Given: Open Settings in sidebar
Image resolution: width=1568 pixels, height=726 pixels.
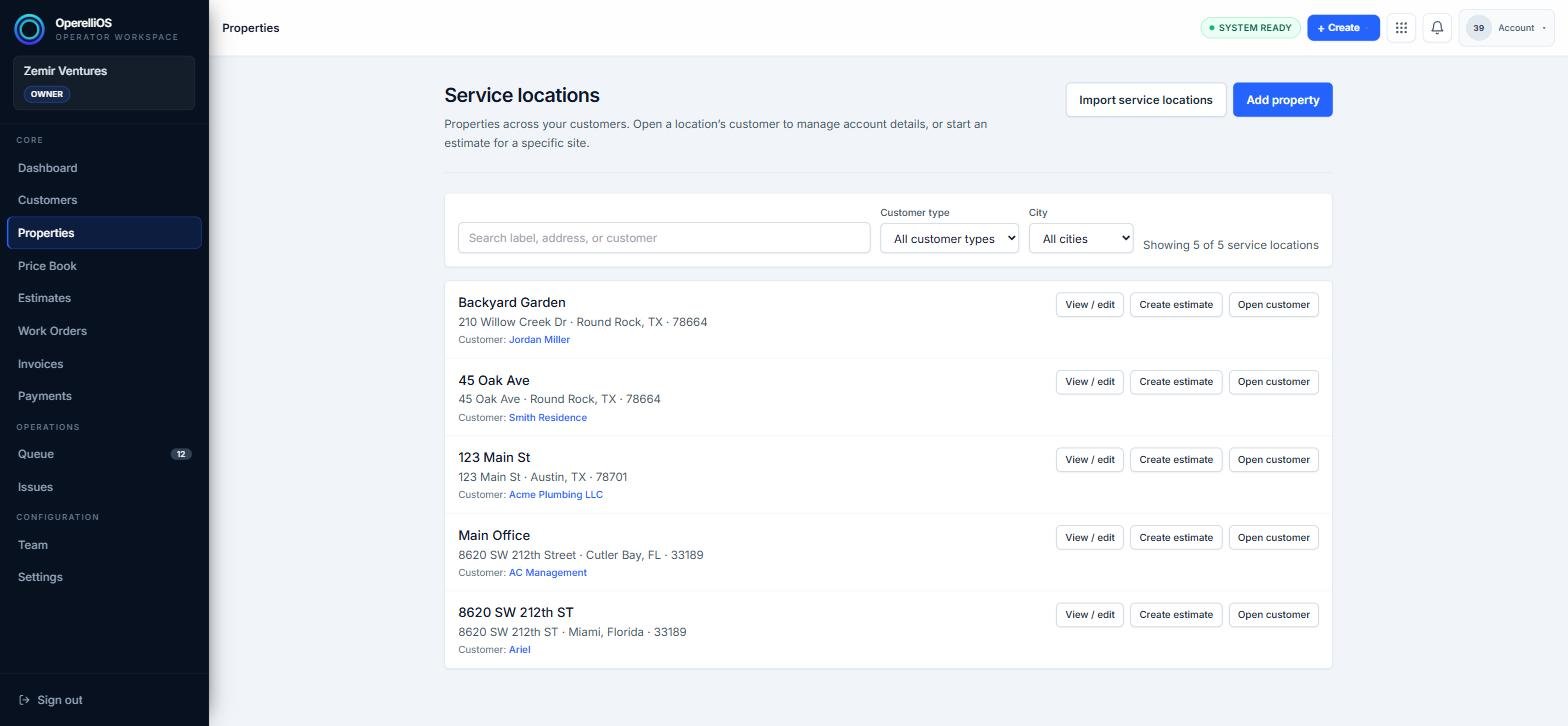Looking at the screenshot, I should [104, 577].
